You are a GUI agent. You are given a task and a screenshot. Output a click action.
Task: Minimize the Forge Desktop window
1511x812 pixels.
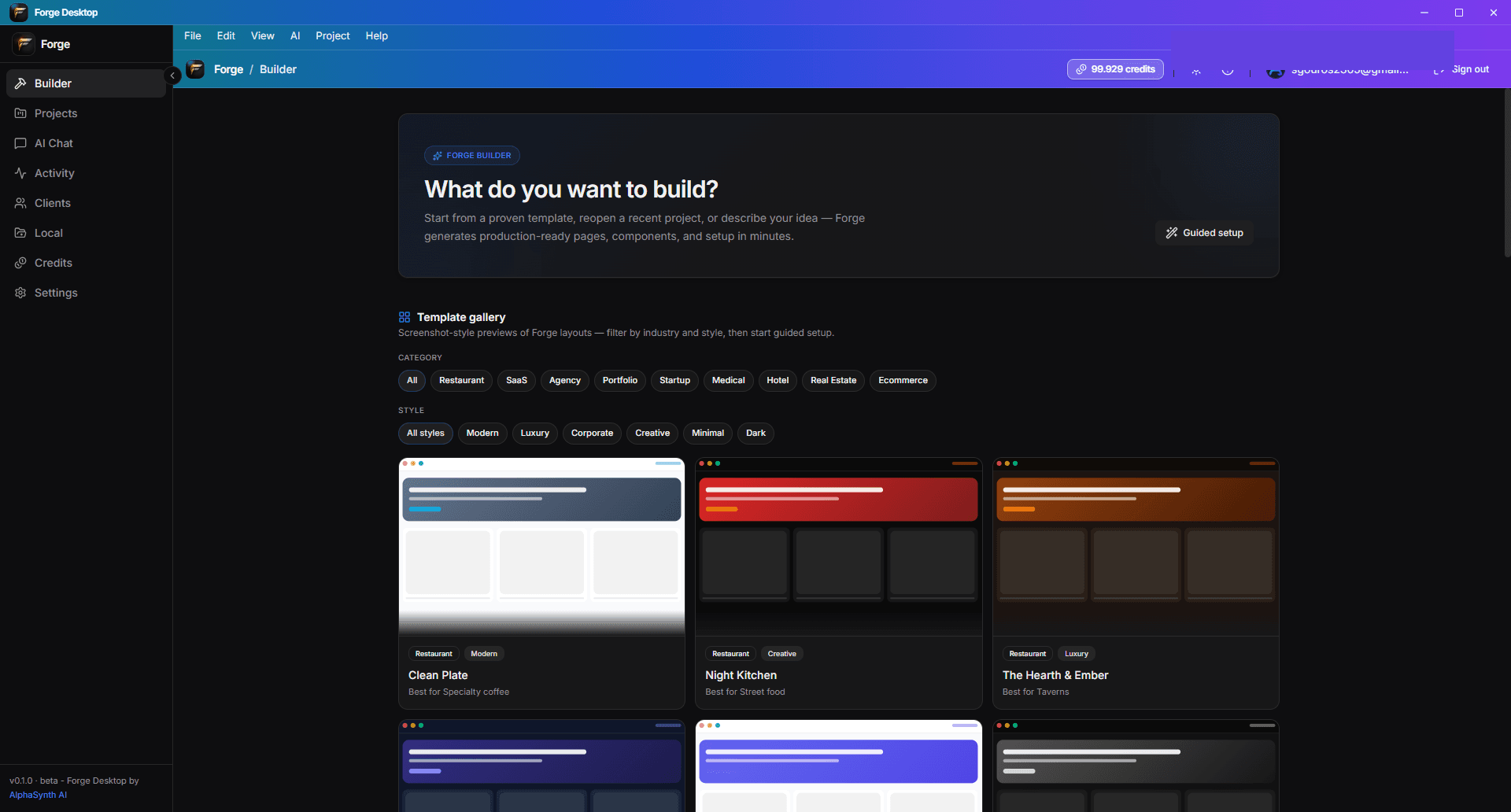coord(1424,13)
